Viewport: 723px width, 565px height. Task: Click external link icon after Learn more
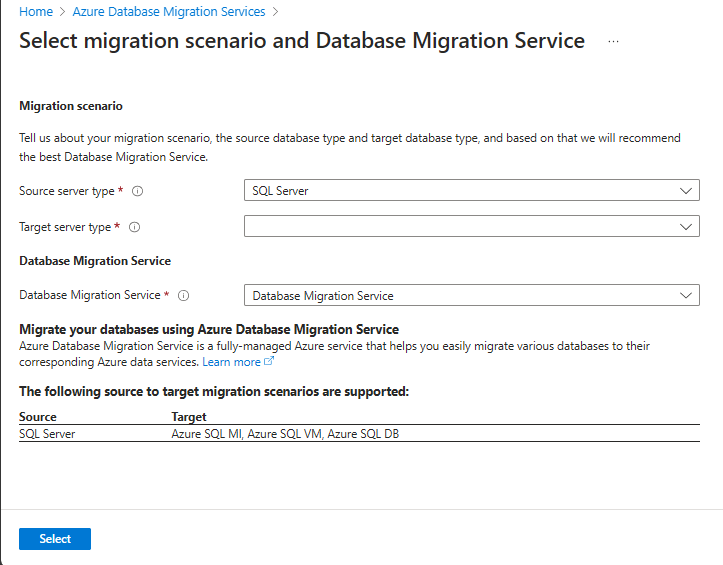point(268,362)
